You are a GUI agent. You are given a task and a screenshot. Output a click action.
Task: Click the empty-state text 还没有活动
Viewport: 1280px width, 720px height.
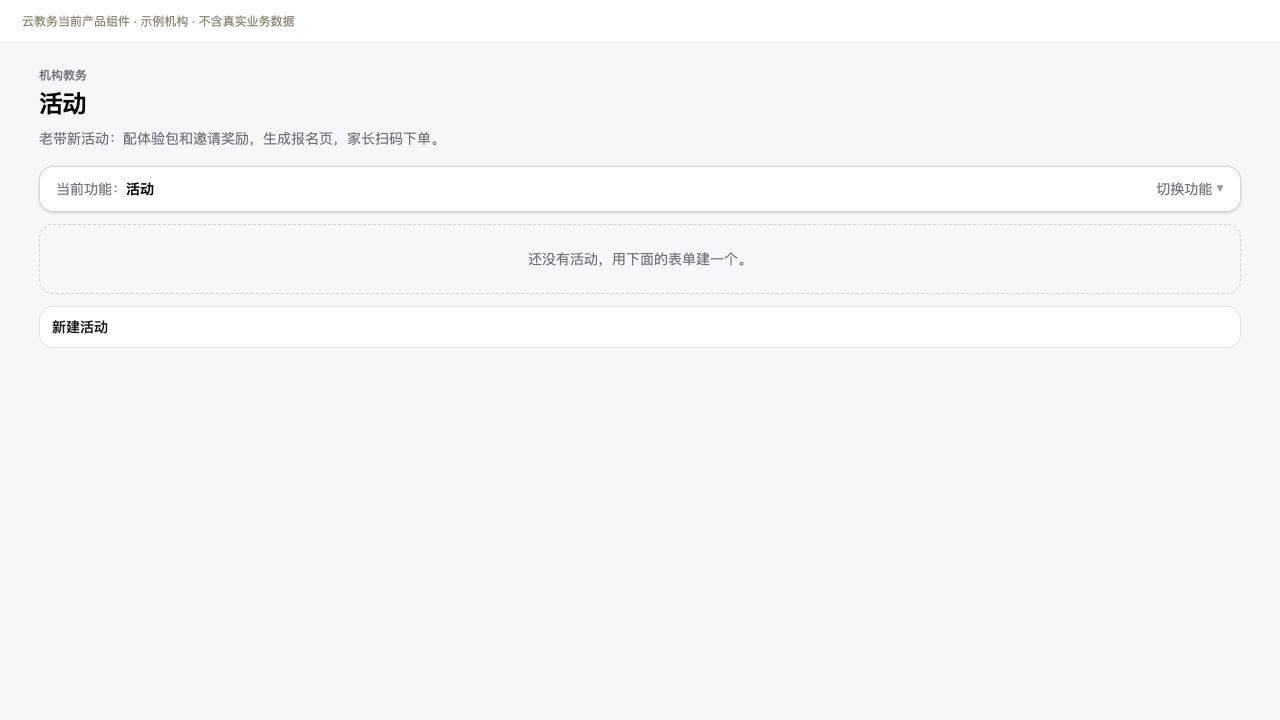coord(640,259)
